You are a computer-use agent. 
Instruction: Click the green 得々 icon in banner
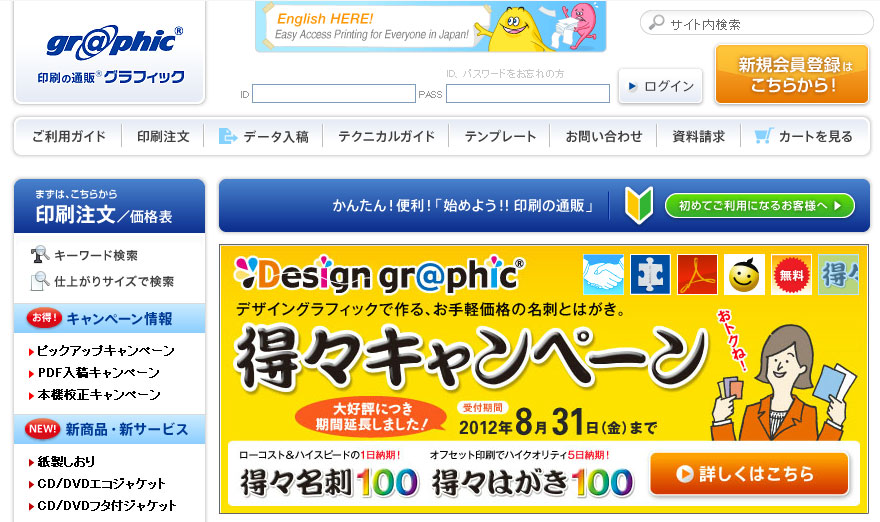tap(838, 274)
